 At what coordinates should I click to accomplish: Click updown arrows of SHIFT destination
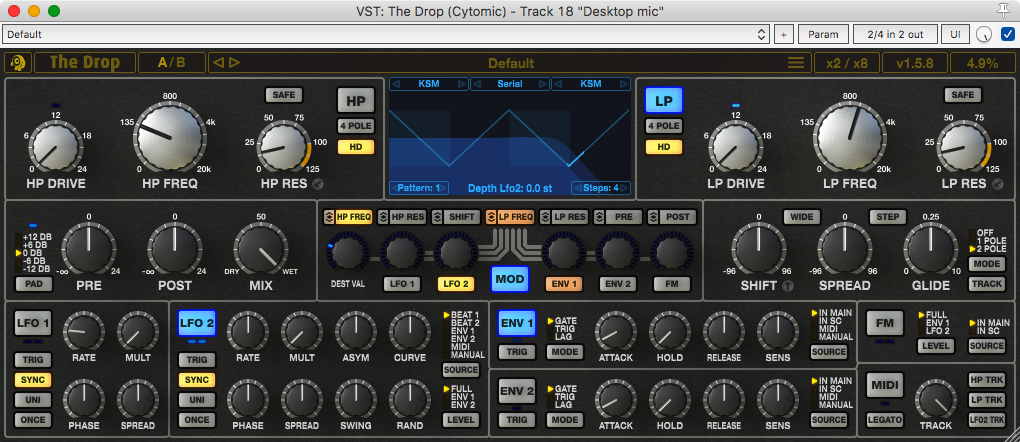coord(437,217)
